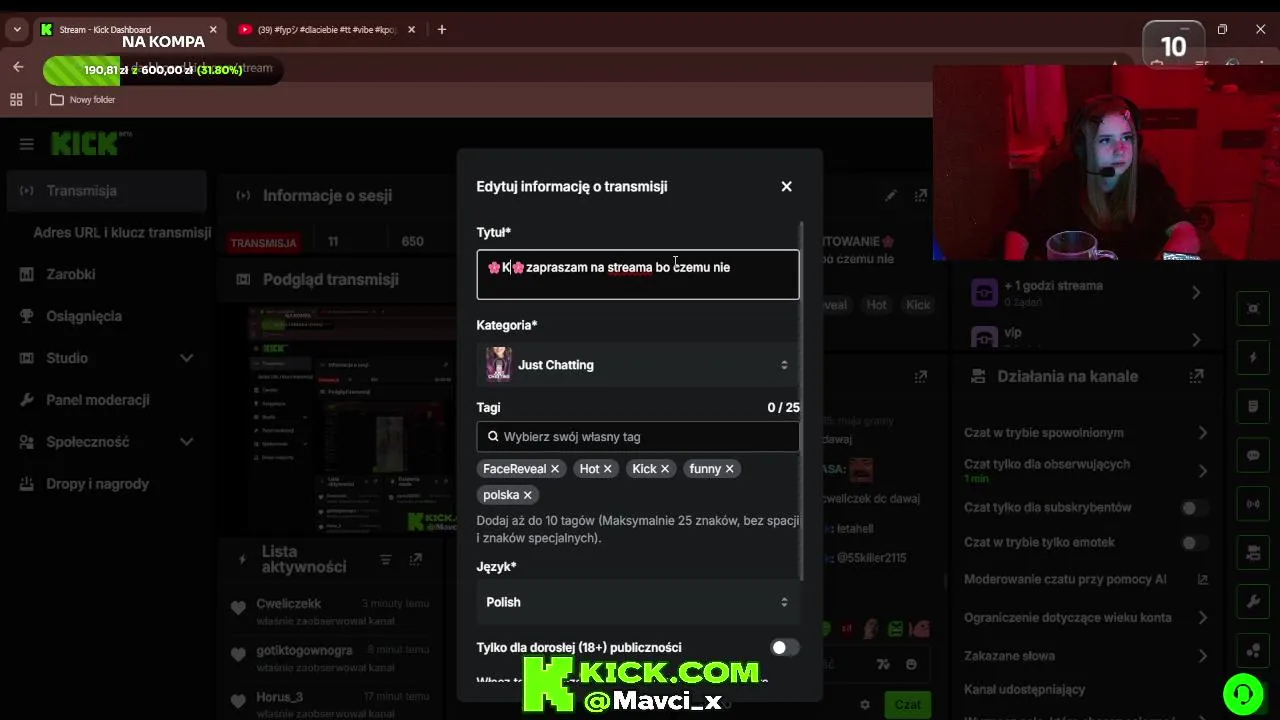Open a new browser tab
Viewport: 1280px width, 720px height.
pos(442,30)
